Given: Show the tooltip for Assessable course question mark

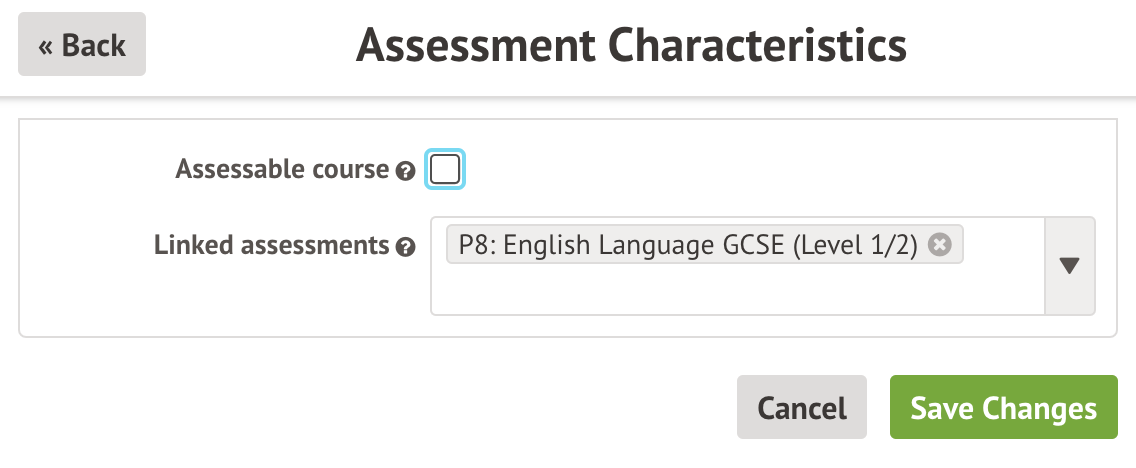Looking at the screenshot, I should pos(405,171).
